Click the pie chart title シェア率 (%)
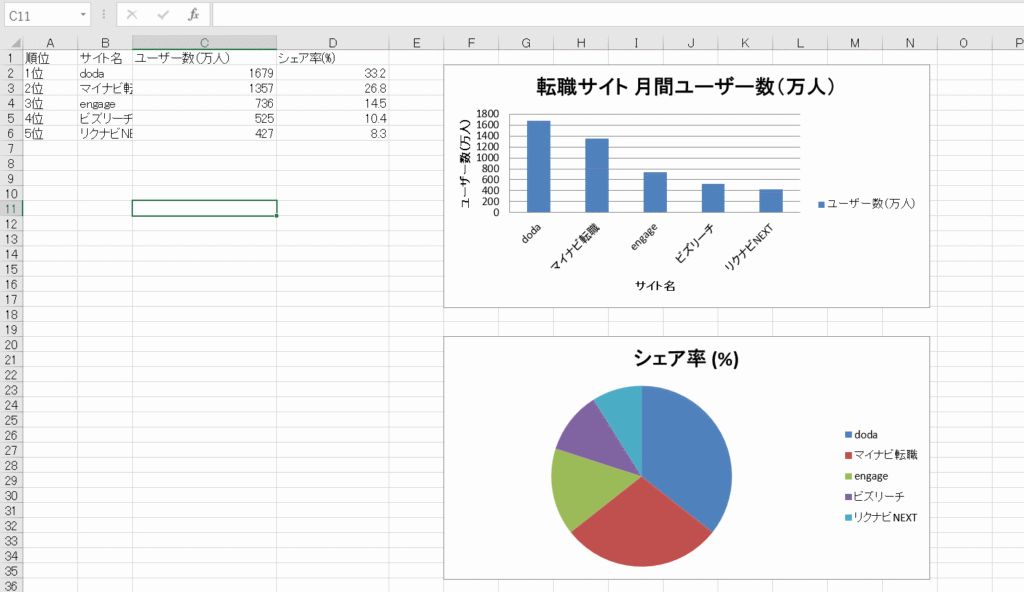 click(x=686, y=358)
